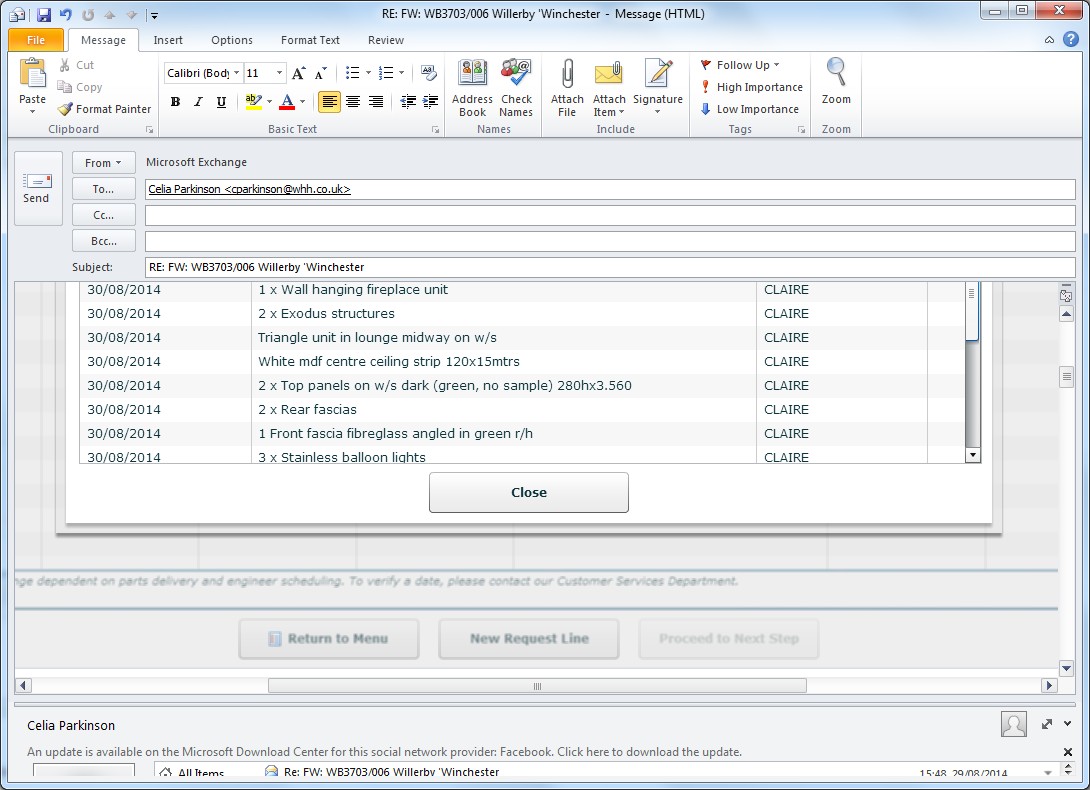Save the message using the floppy disk icon

(43, 15)
